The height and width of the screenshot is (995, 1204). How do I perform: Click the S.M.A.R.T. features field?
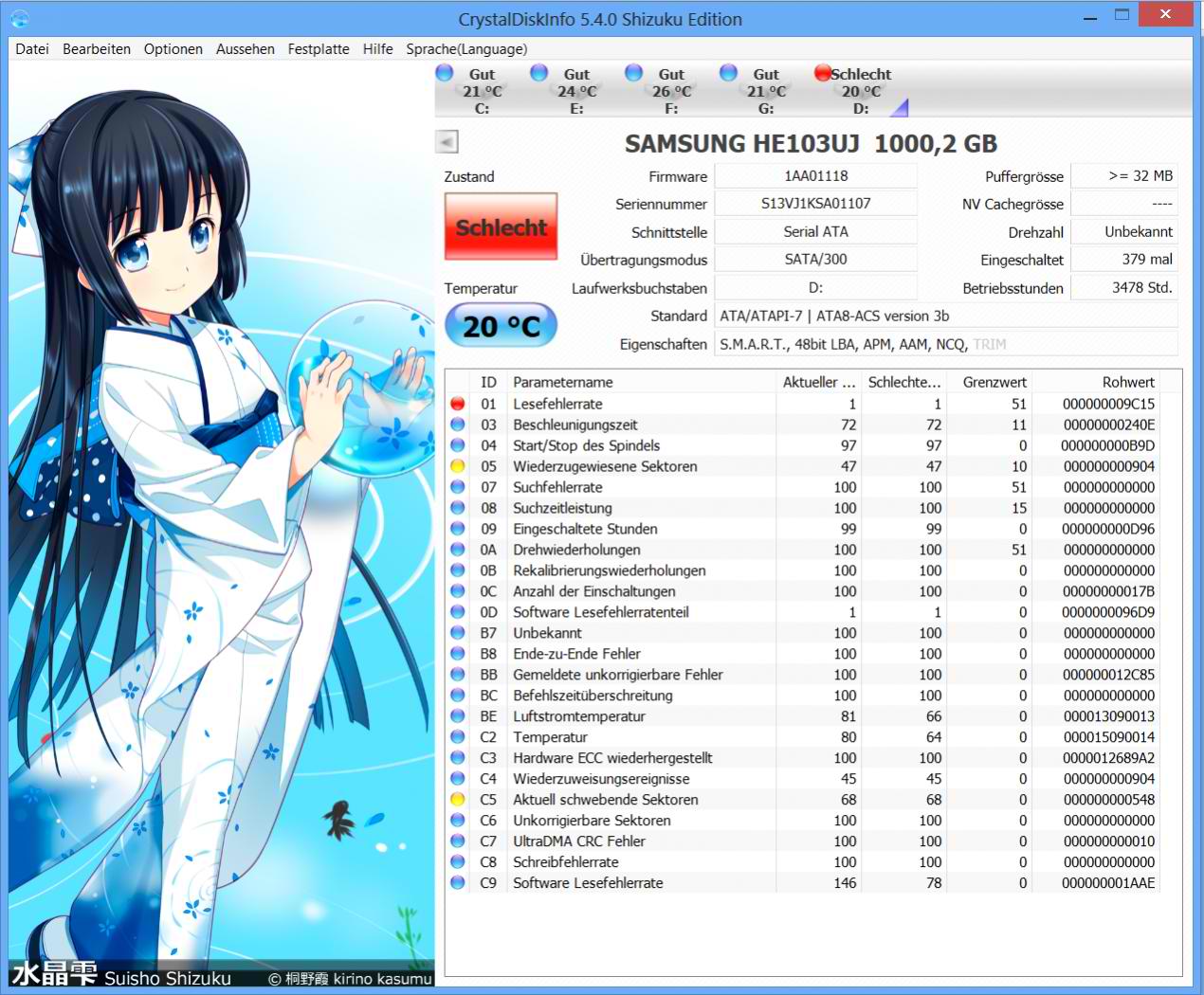coord(946,344)
